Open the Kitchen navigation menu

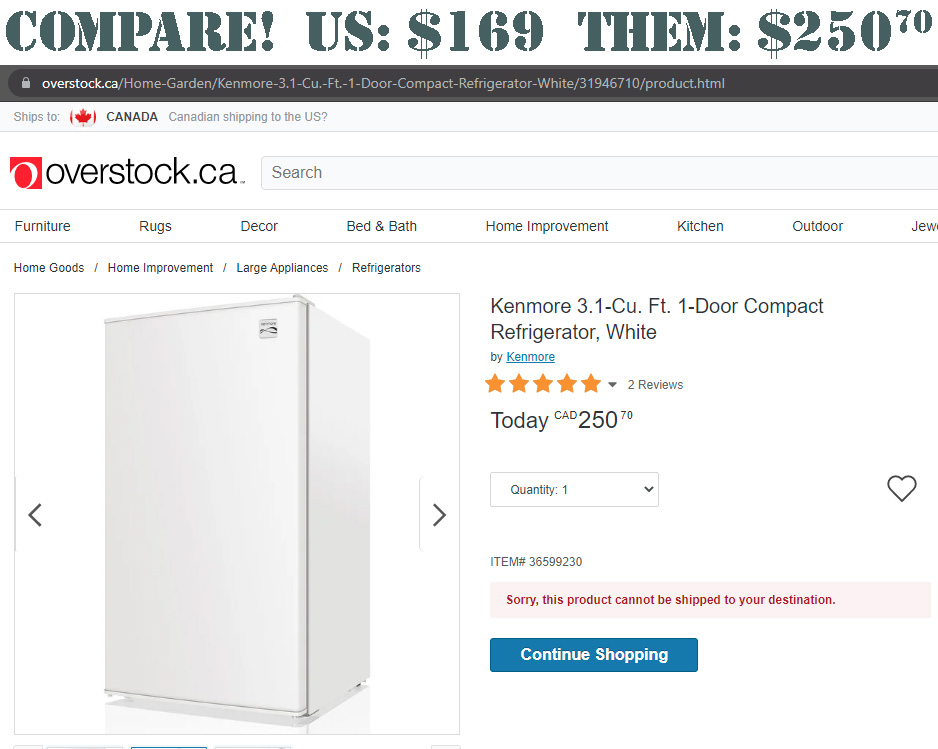[699, 226]
